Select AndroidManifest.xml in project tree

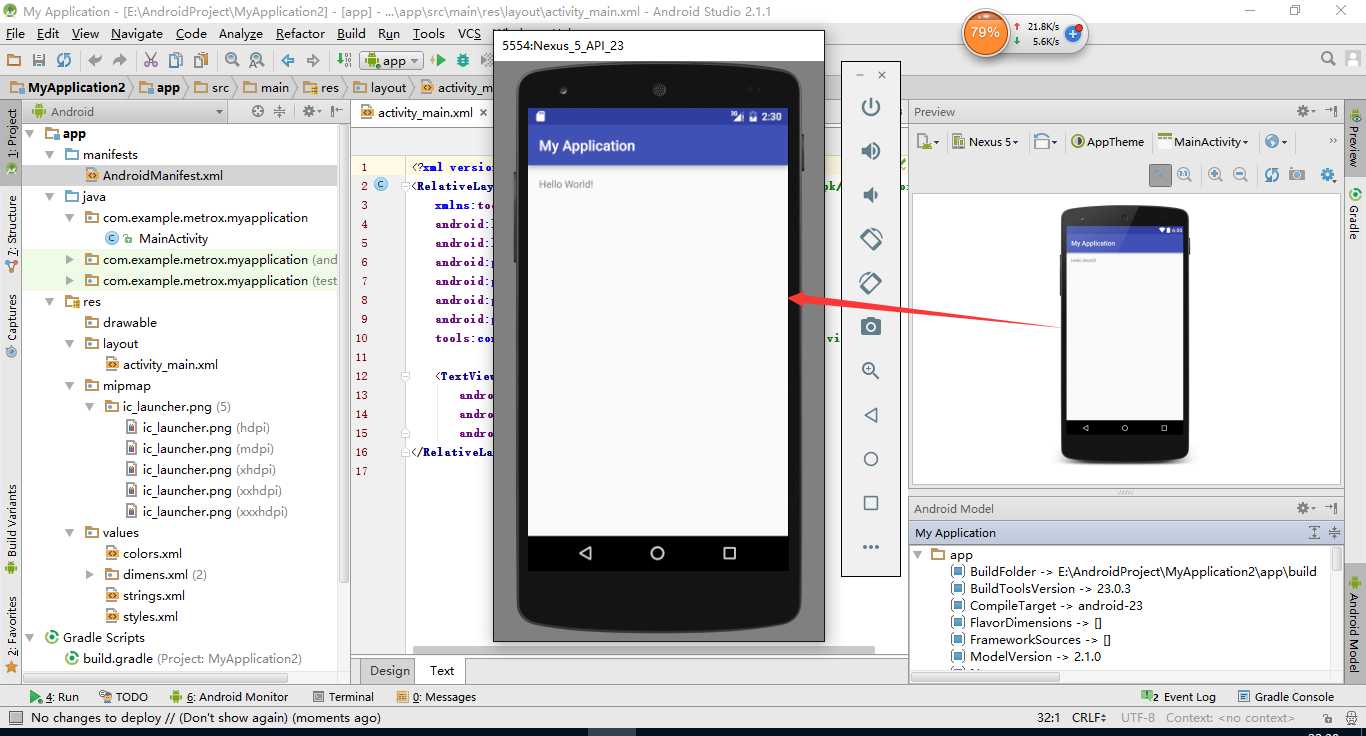163,176
